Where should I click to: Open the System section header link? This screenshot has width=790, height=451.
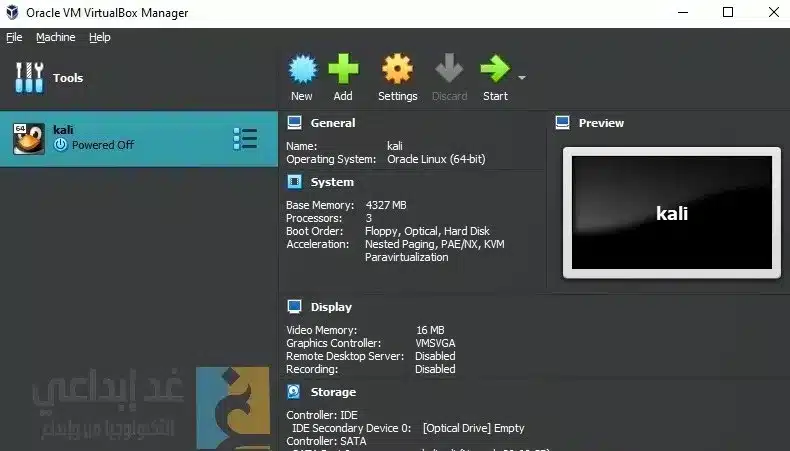(x=332, y=182)
